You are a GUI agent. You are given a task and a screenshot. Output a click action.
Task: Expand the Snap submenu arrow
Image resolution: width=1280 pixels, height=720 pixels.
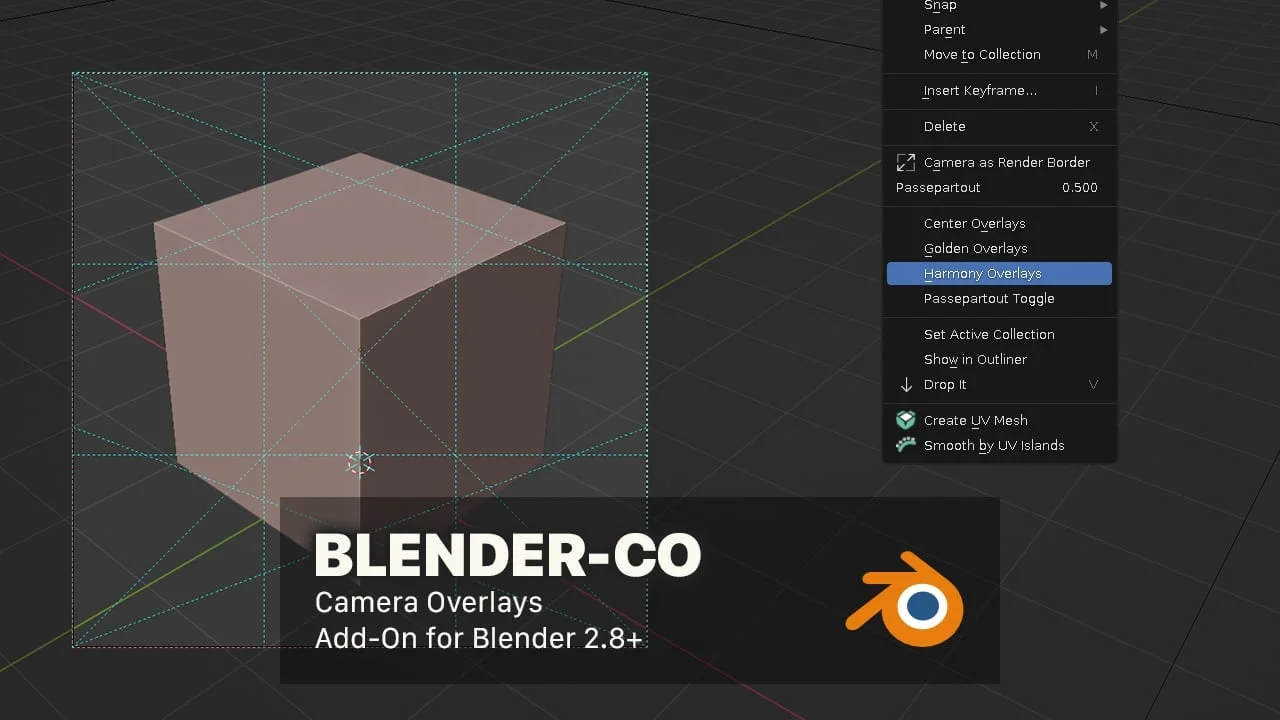[1103, 6]
